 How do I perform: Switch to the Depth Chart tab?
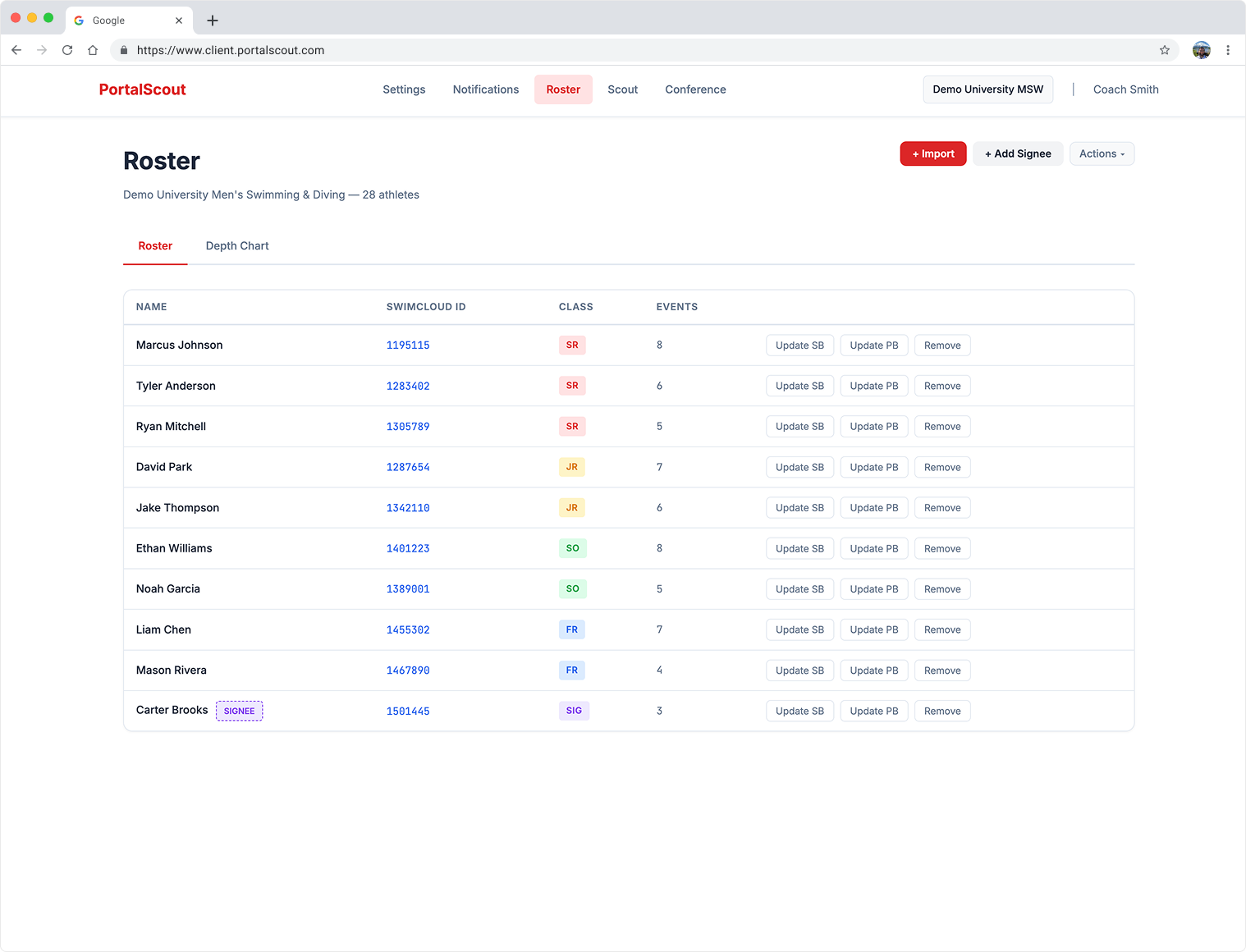237,245
